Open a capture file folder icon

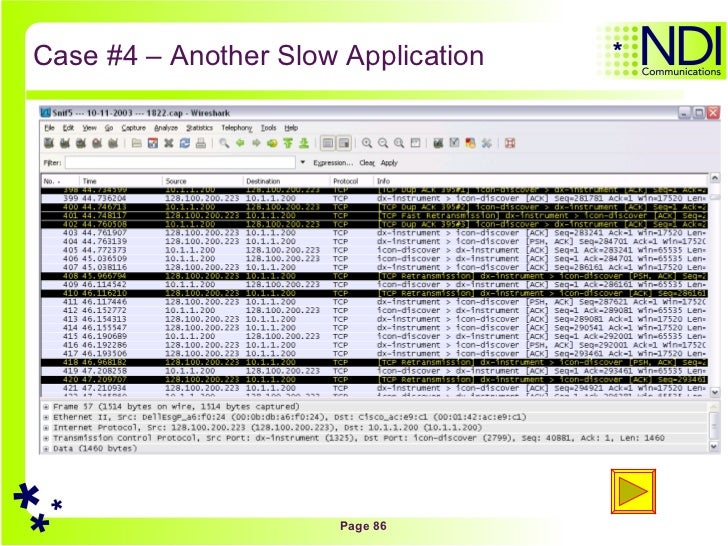[x=136, y=143]
